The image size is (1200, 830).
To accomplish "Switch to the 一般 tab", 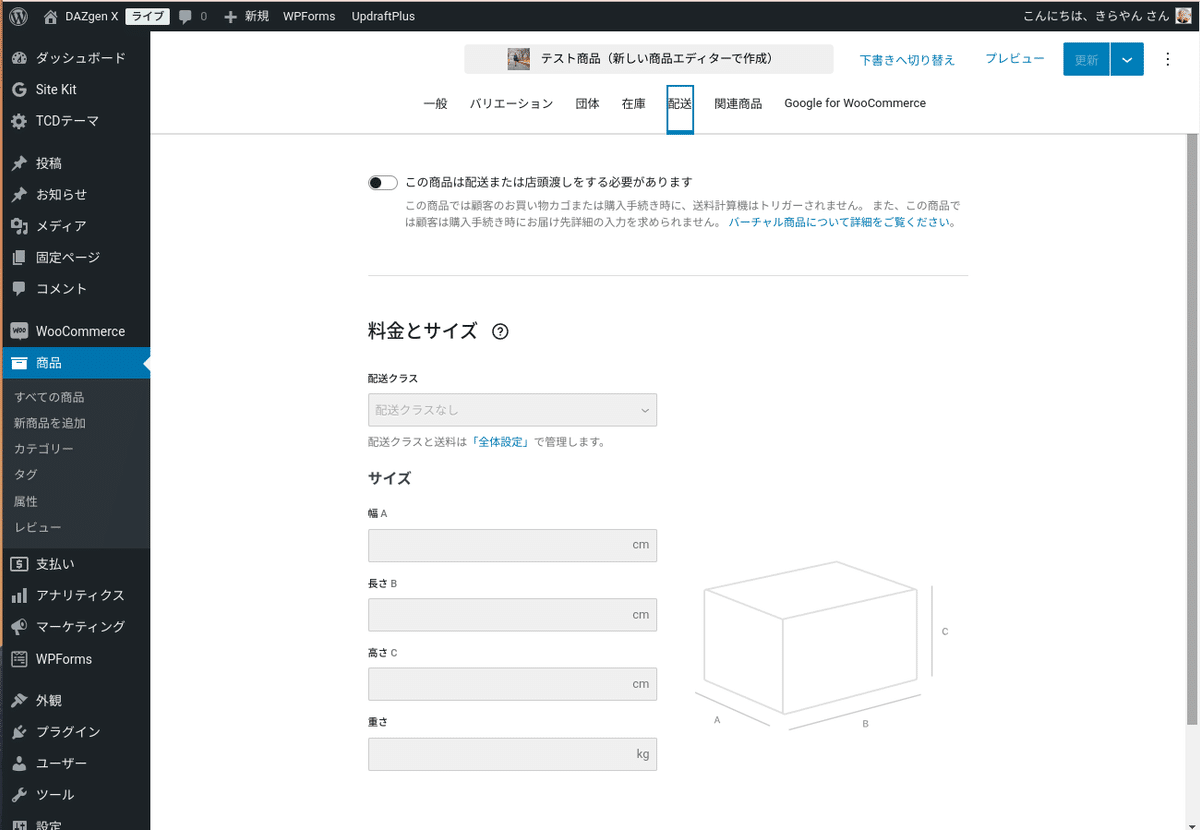I will (435, 104).
